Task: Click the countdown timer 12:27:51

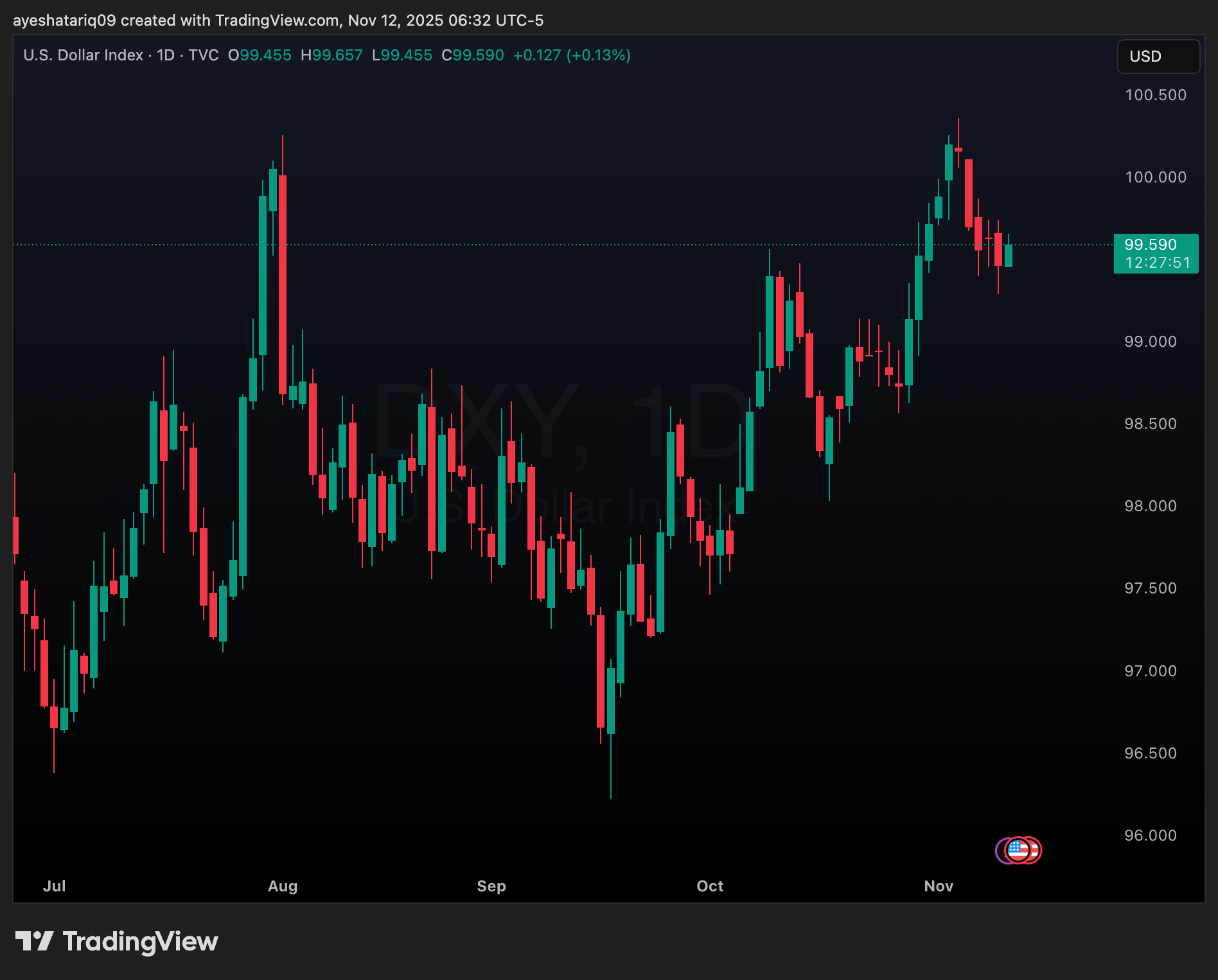Action: tap(1158, 263)
